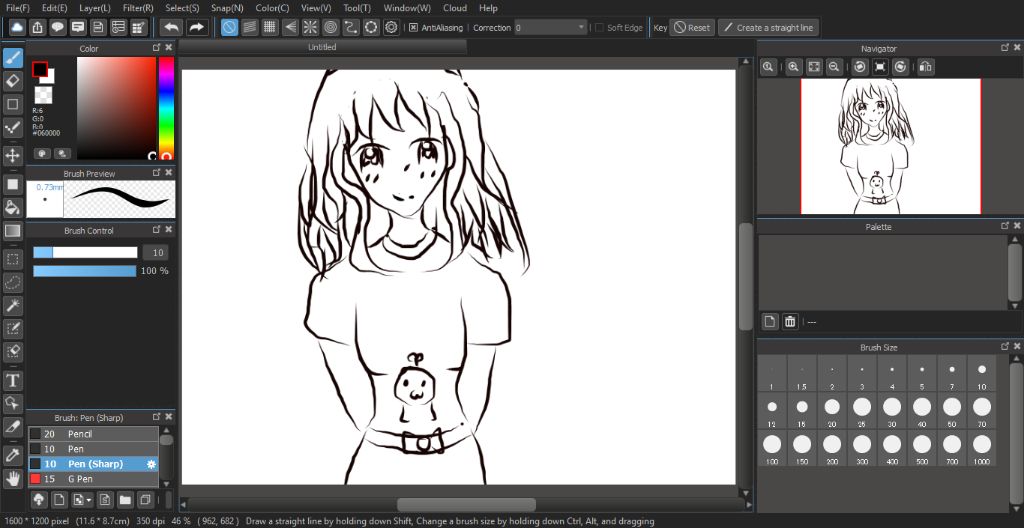
Task: Open the brush folder icon
Action: (x=125, y=500)
